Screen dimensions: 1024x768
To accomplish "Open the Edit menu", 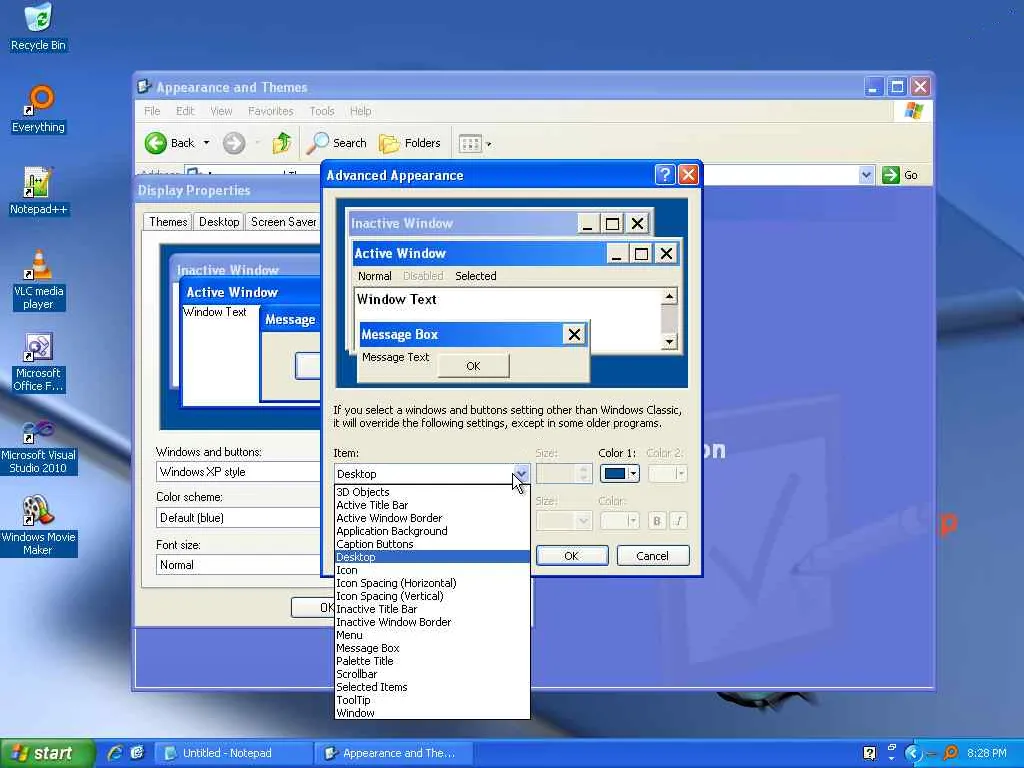I will click(185, 111).
